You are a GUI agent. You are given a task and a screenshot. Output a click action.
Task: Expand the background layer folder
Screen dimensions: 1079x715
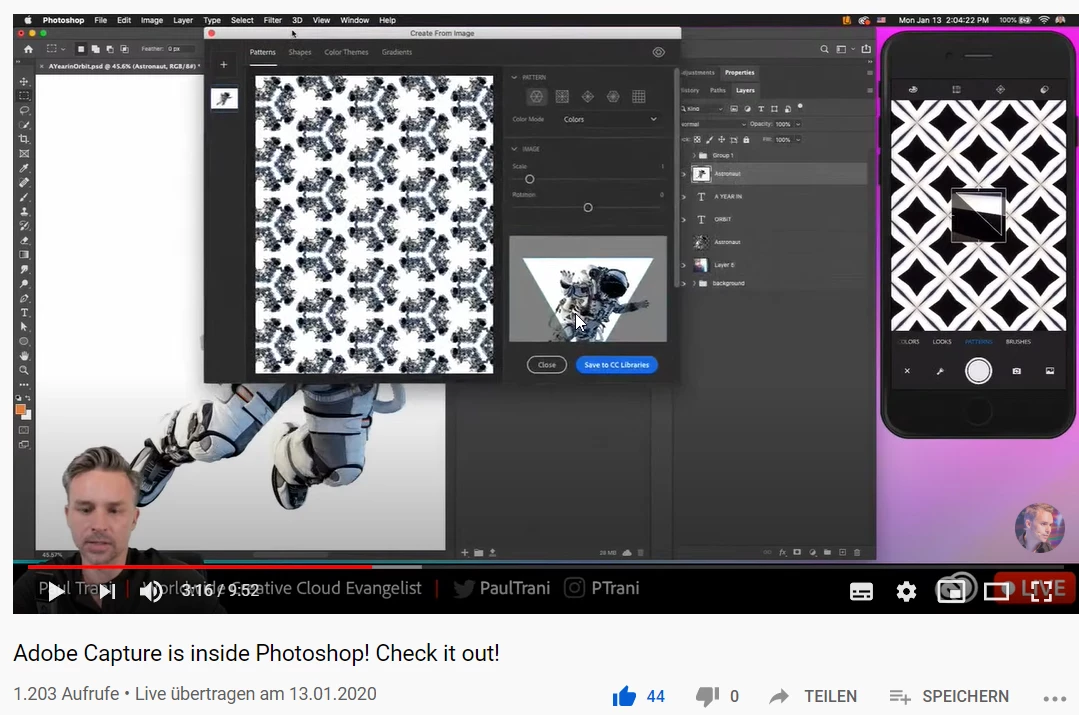click(x=694, y=284)
